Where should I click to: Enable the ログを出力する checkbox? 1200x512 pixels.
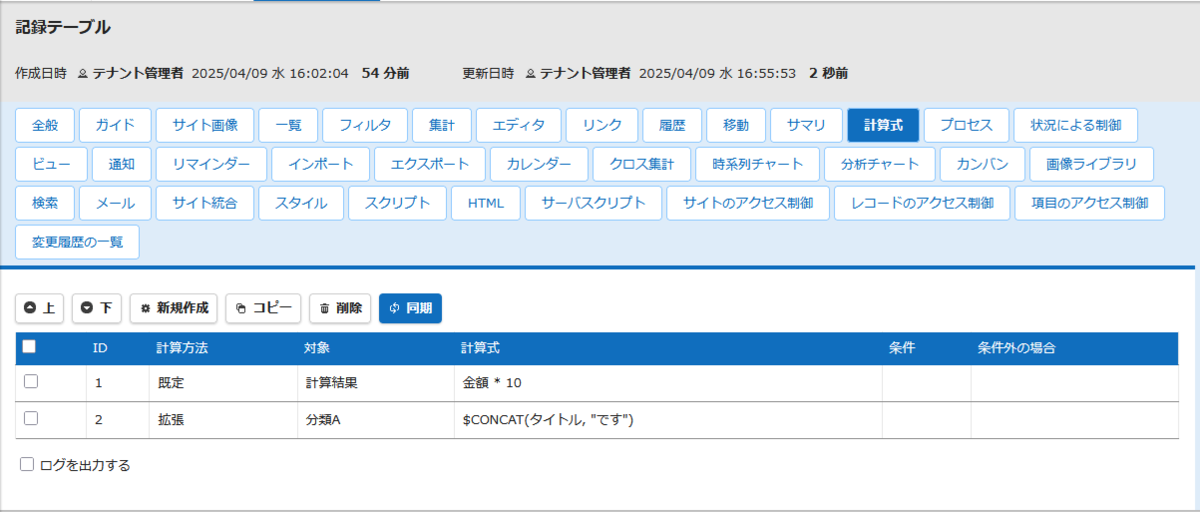(27, 464)
